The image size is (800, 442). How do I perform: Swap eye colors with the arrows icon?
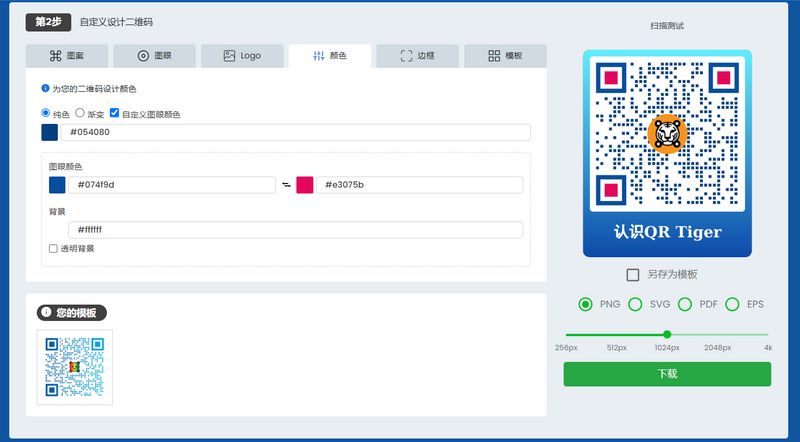click(x=286, y=185)
